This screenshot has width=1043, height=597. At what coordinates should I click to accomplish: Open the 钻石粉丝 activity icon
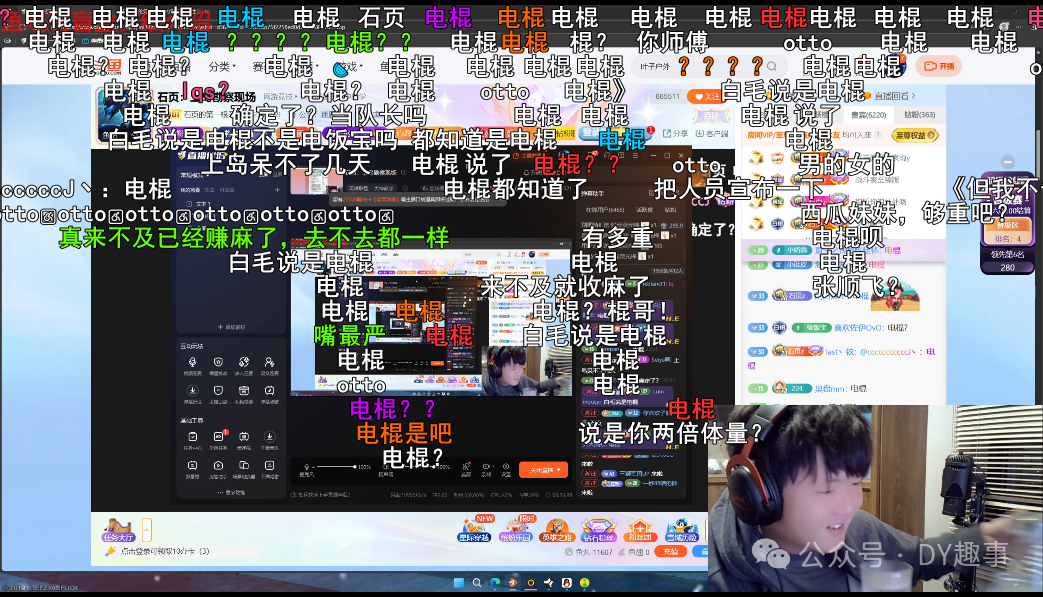599,529
